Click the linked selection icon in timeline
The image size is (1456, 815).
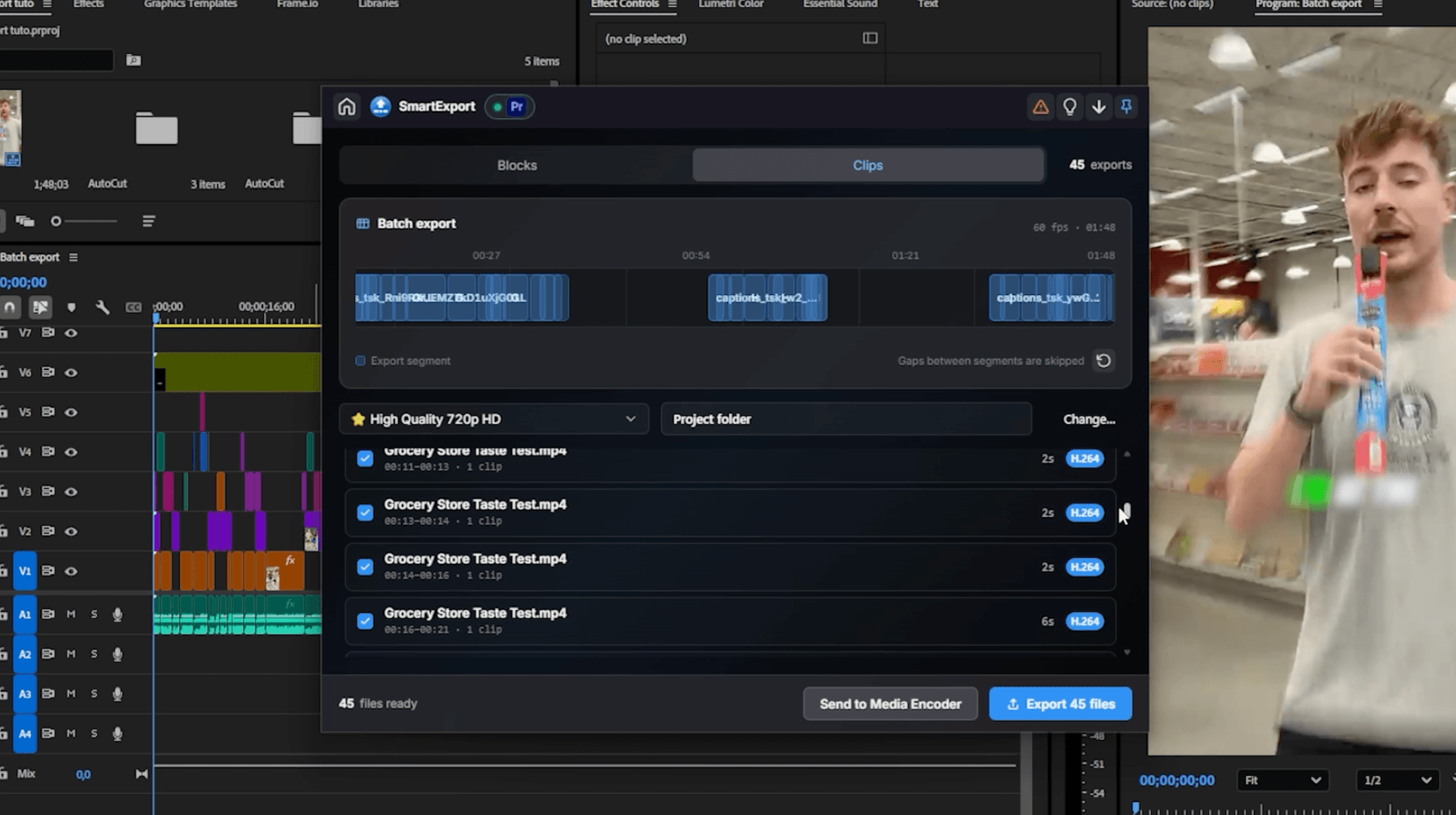pyautogui.click(x=40, y=307)
